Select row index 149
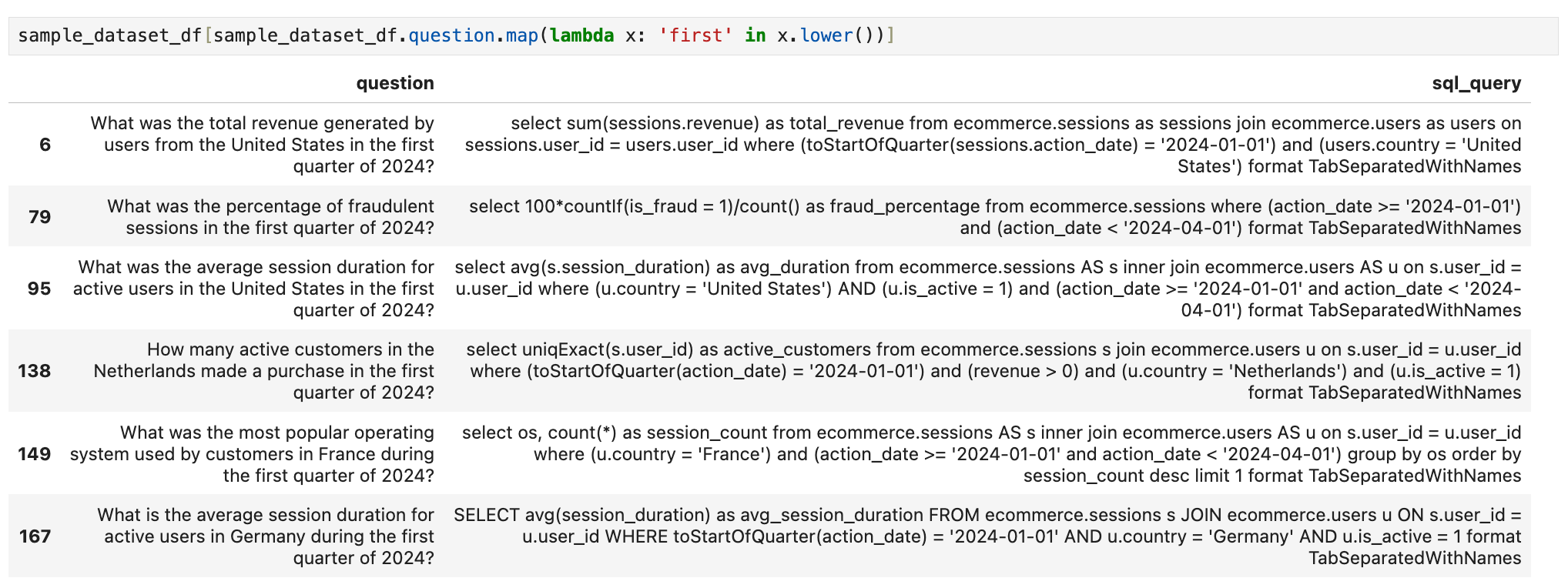 click(x=35, y=454)
